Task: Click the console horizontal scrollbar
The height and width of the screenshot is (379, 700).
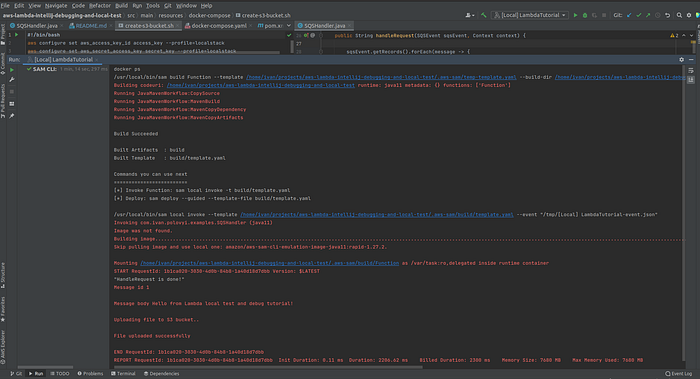Action: (268, 367)
